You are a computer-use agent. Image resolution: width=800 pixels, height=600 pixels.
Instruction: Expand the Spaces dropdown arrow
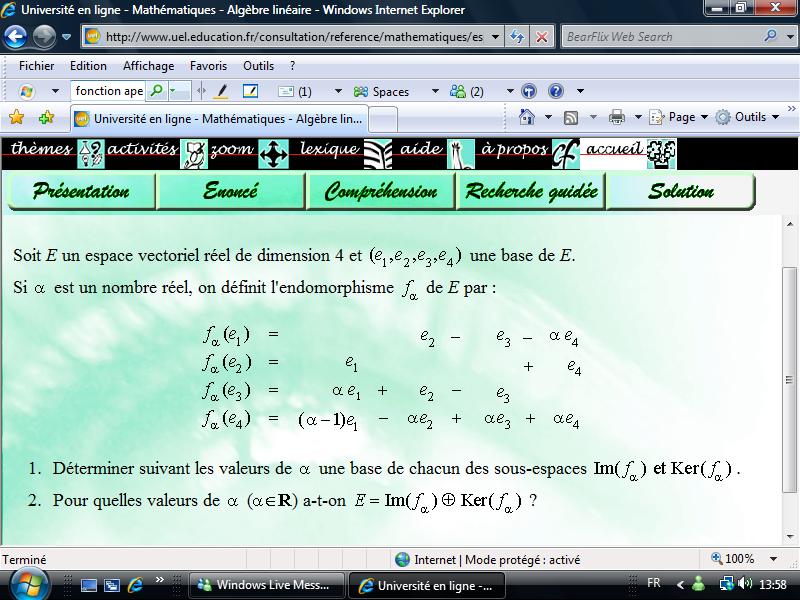435,91
